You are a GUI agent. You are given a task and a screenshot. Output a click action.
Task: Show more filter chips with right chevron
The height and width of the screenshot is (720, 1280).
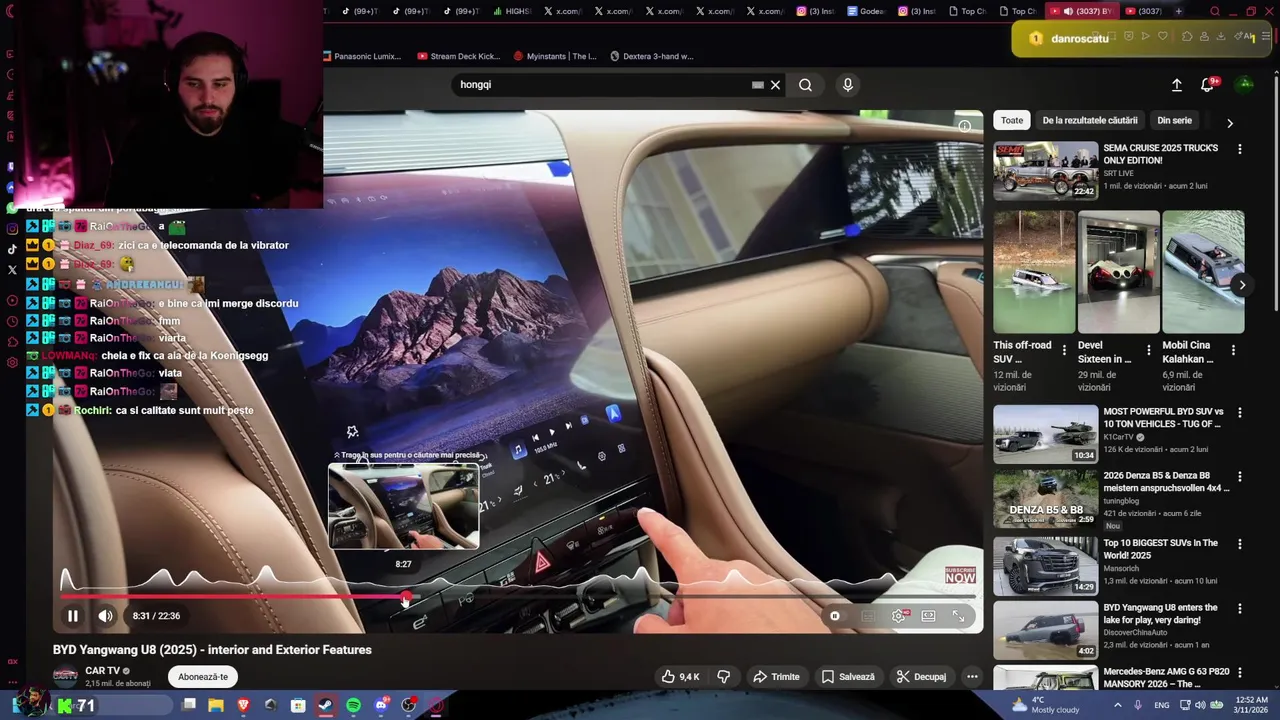pos(1230,123)
